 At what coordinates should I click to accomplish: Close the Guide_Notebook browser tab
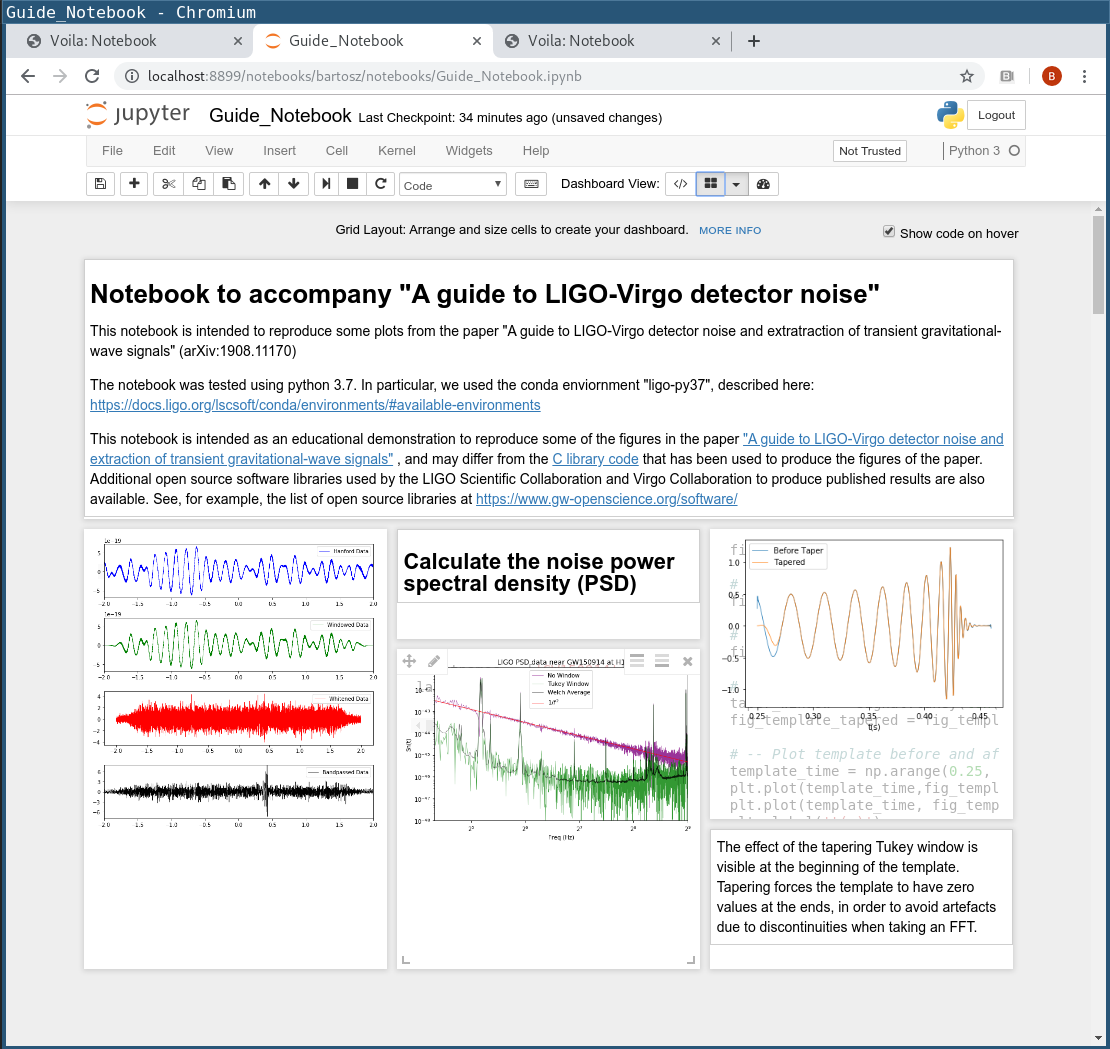pyautogui.click(x=477, y=41)
